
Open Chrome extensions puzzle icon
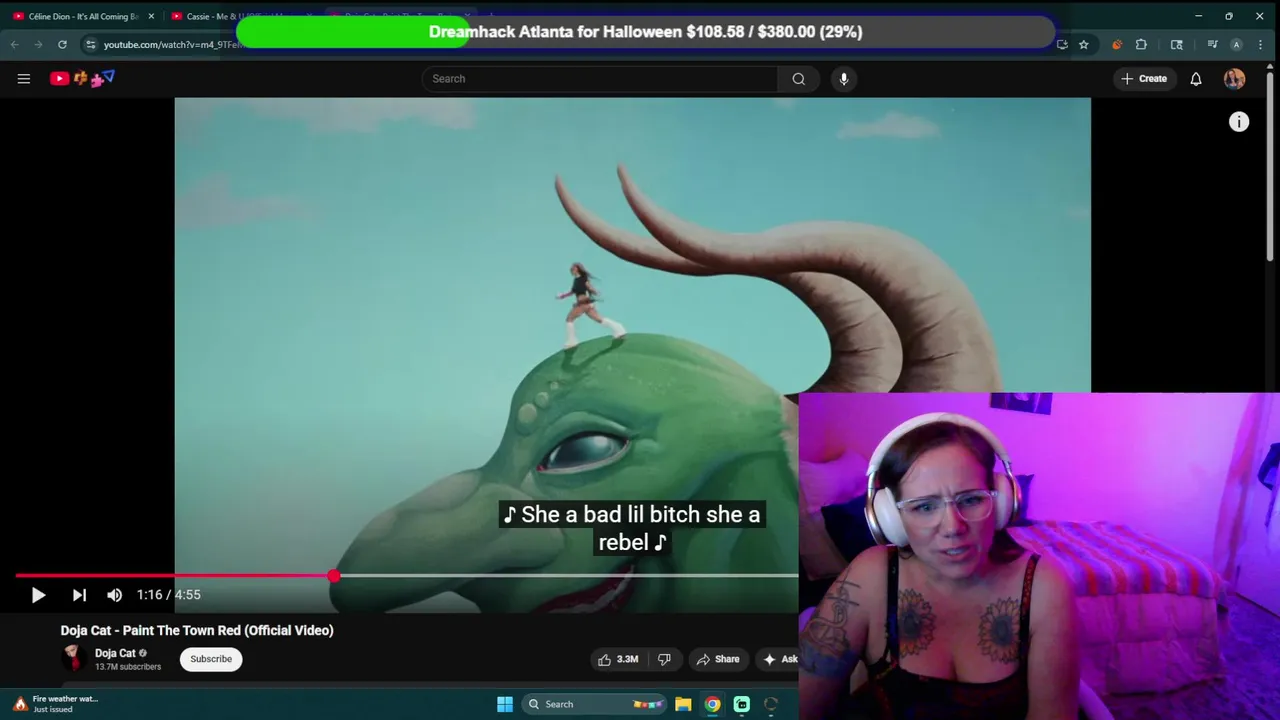(x=1141, y=44)
